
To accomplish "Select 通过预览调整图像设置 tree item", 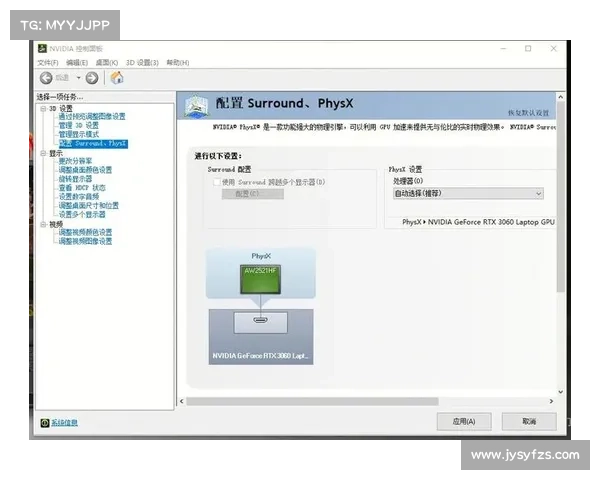I will point(92,116).
